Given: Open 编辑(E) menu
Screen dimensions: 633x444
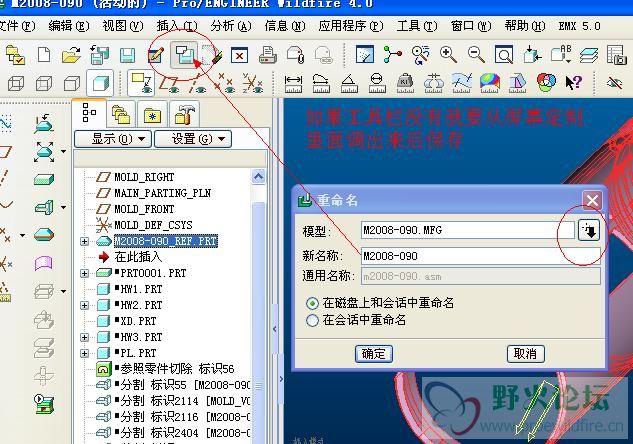Looking at the screenshot, I should tap(69, 26).
